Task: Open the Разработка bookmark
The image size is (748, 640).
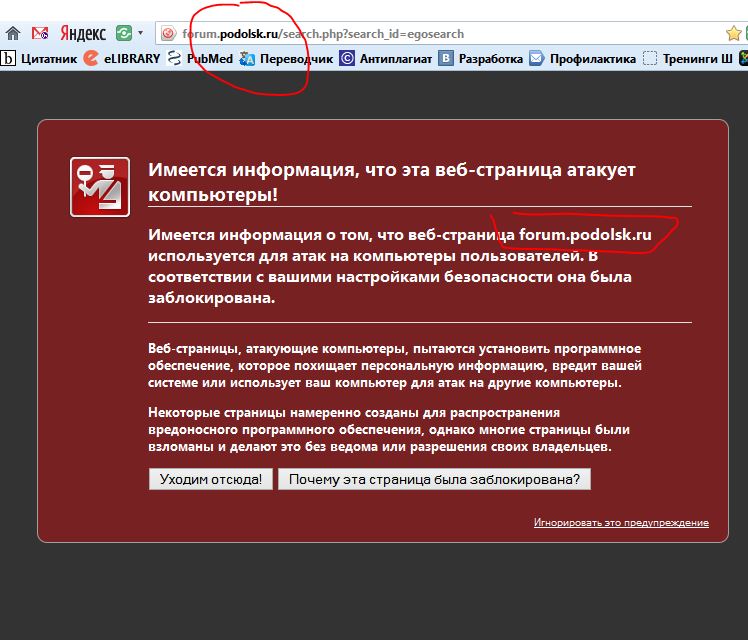Action: pyautogui.click(x=480, y=59)
